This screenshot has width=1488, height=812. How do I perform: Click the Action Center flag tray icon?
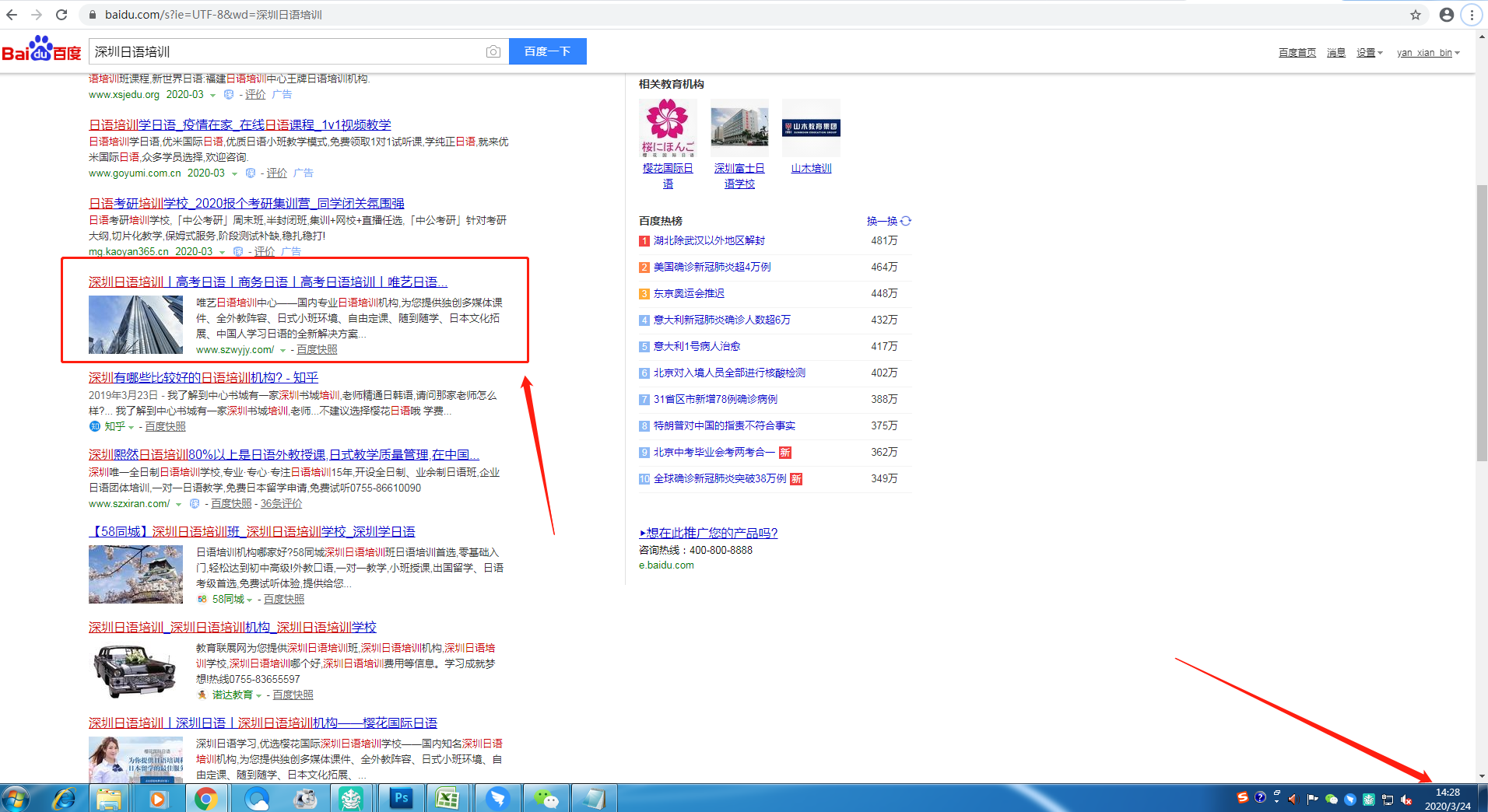[x=1312, y=799]
